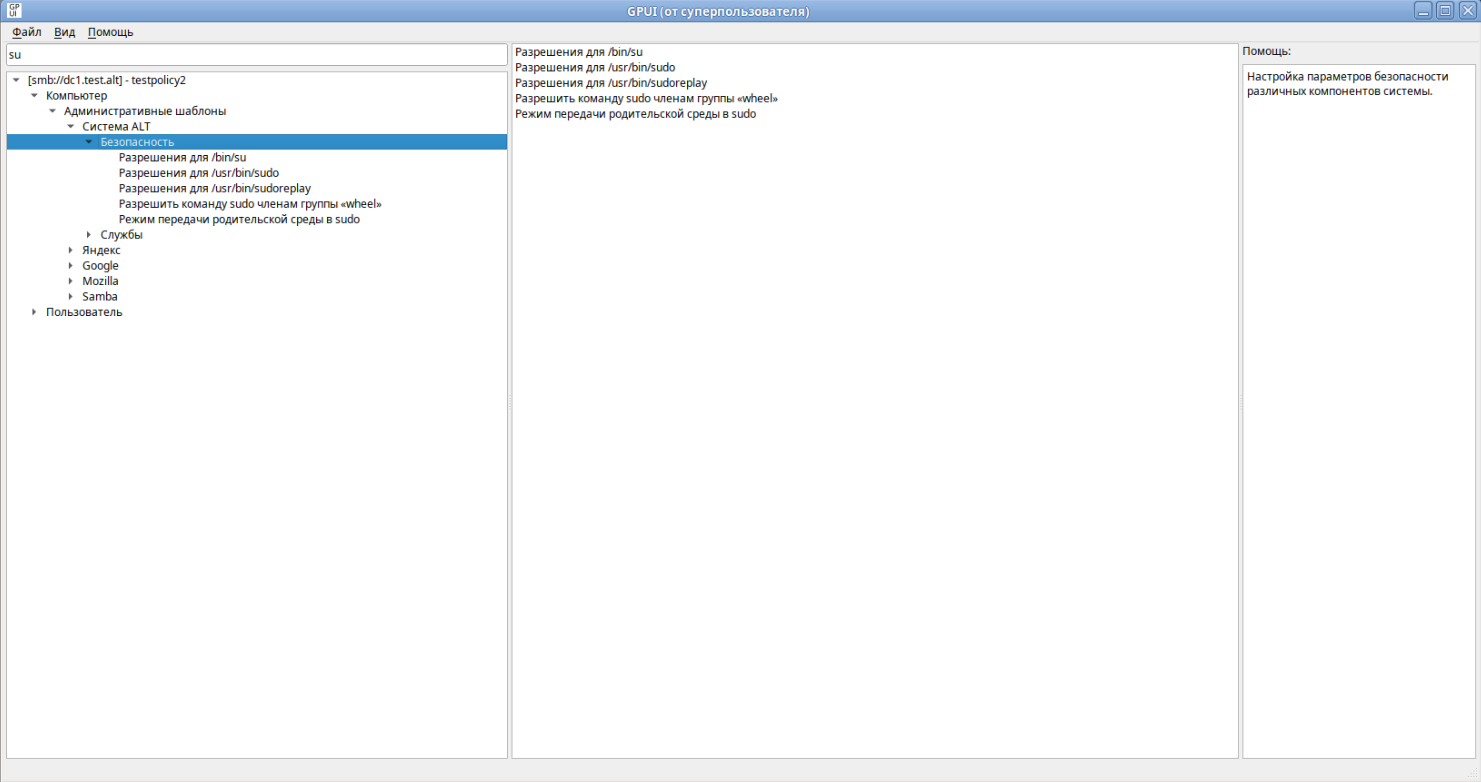
Task: Collapse the Безопасность node arrow
Action: [88, 142]
